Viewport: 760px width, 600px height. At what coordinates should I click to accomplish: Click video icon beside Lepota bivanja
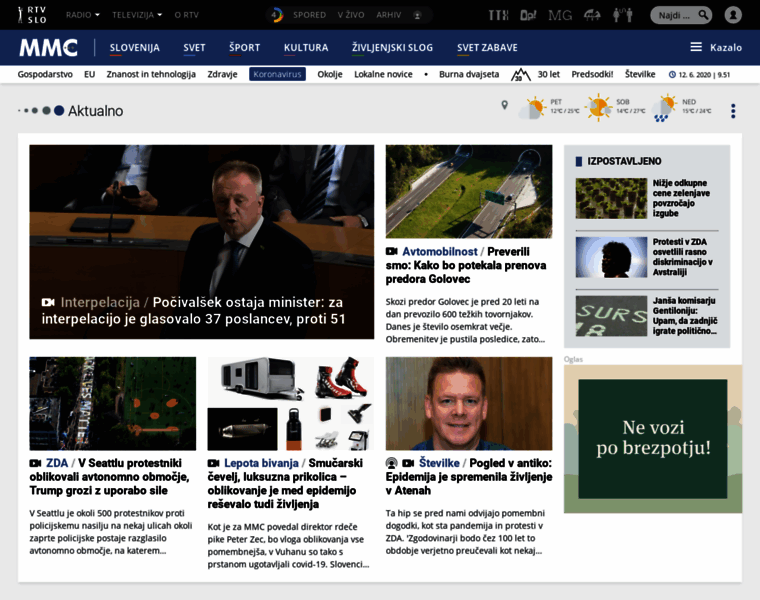tap(214, 463)
